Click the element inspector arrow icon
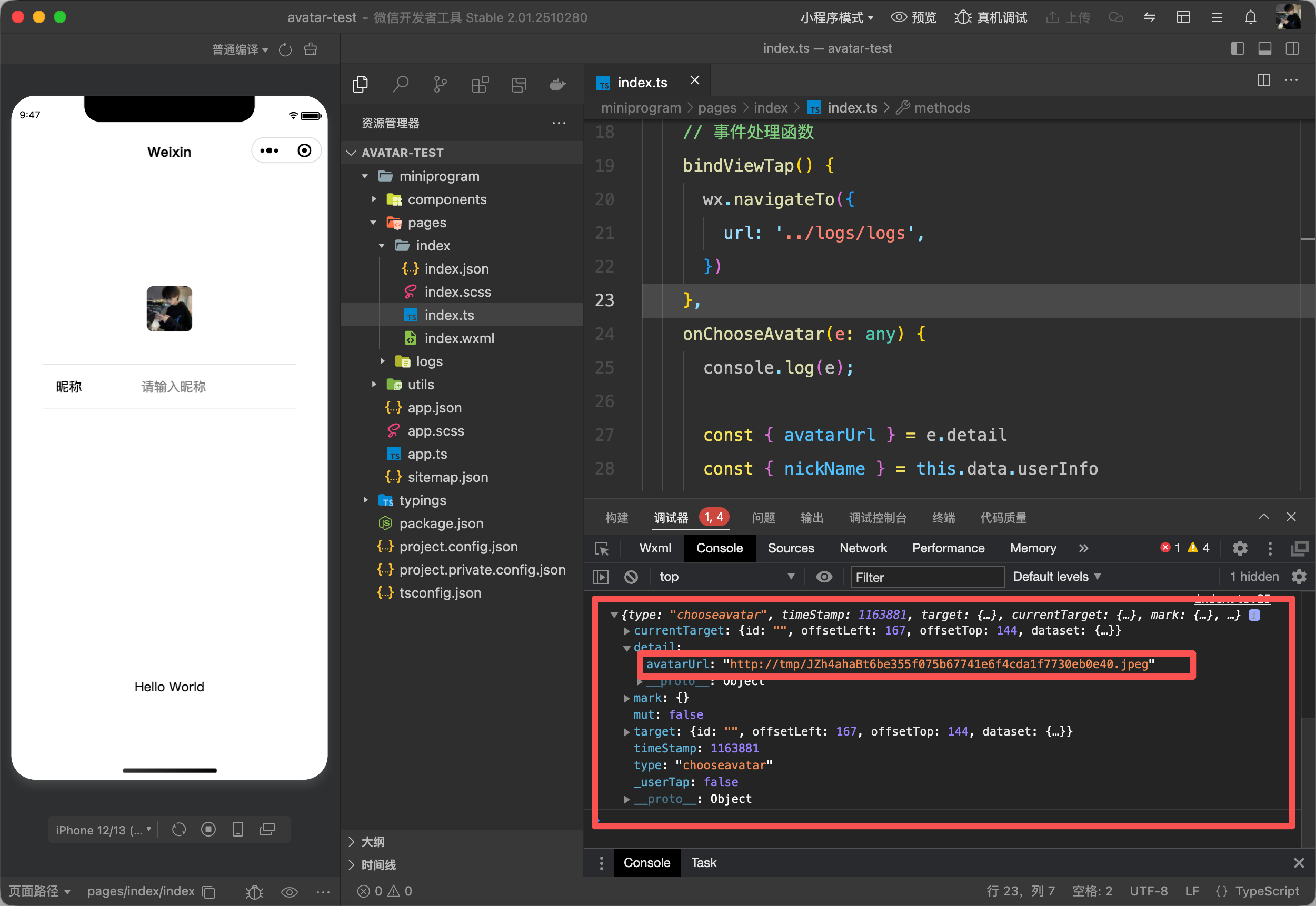Screen dimensions: 1316x906 tap(602, 548)
